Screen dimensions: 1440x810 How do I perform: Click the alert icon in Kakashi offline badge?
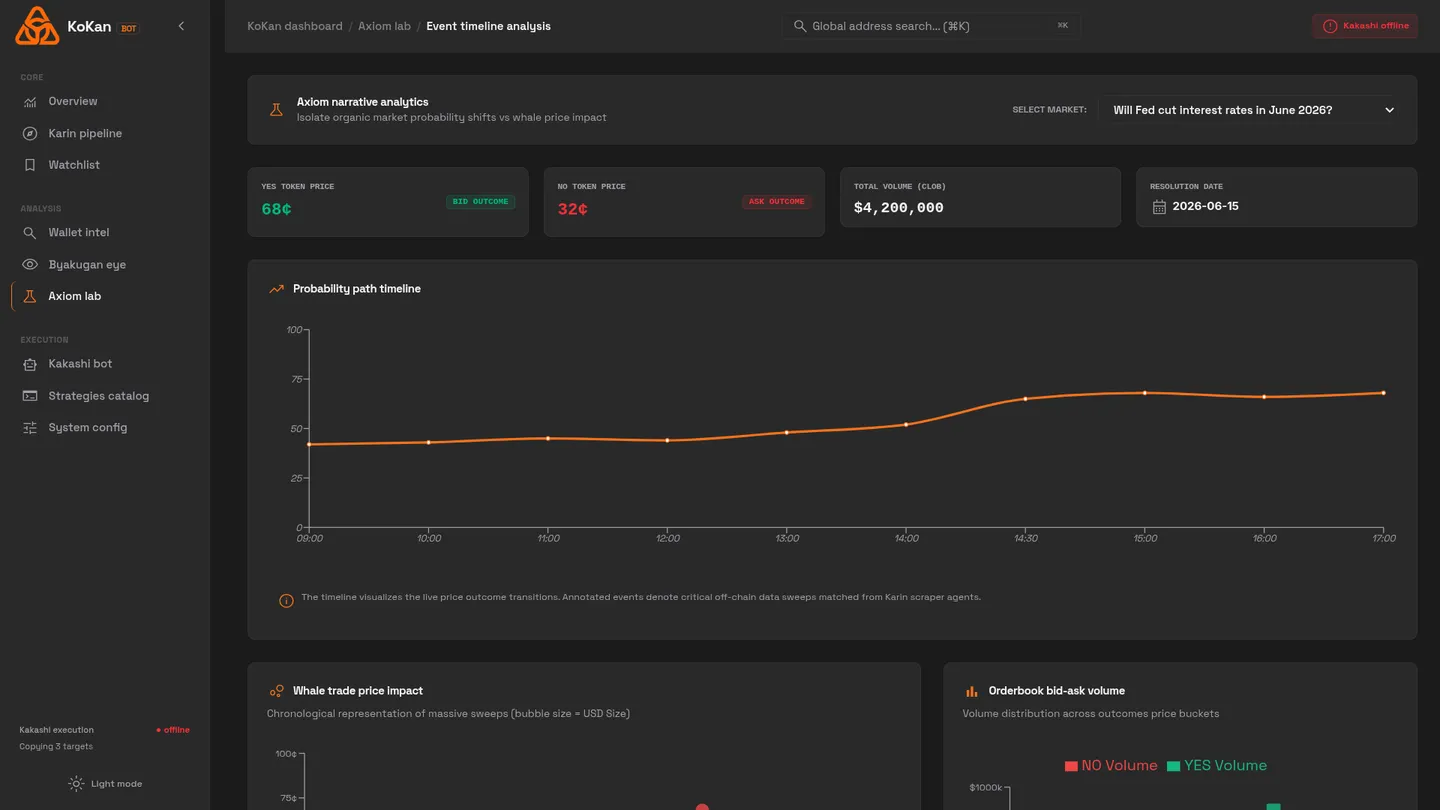coord(1330,26)
